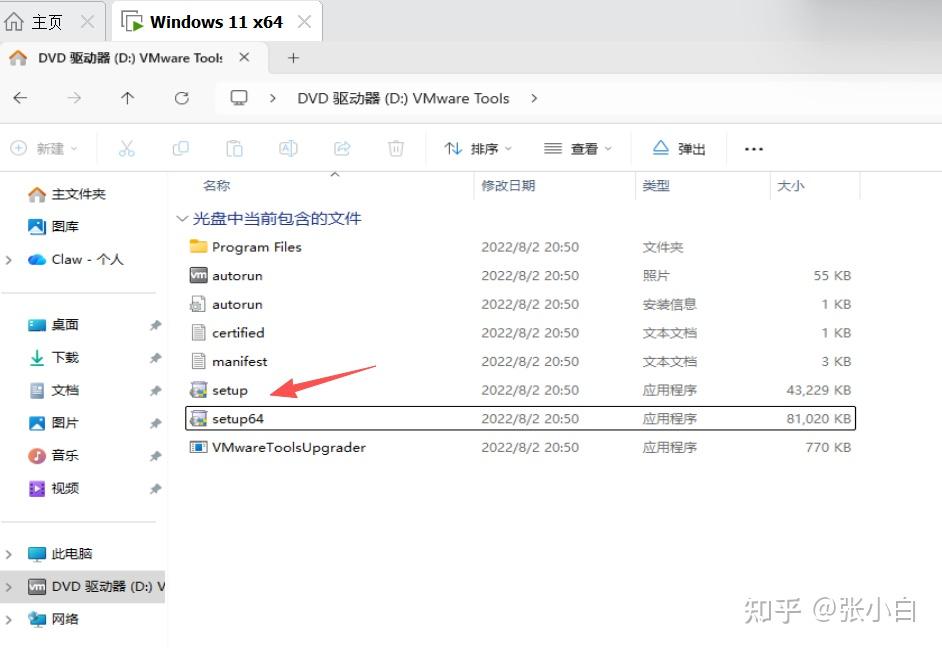The height and width of the screenshot is (648, 942).
Task: Open 网络 in the sidebar
Action: click(x=54, y=619)
